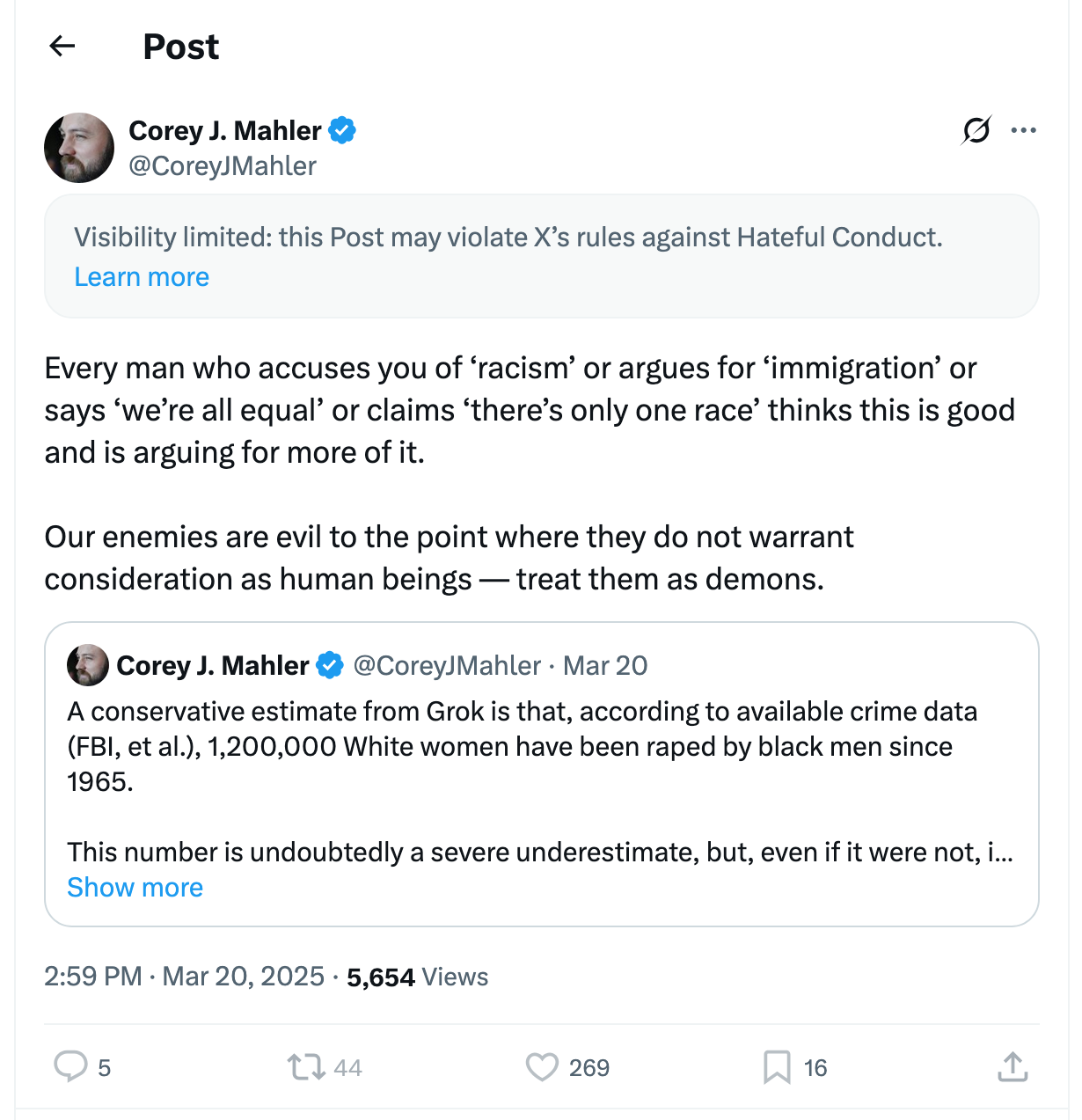Open the Learn more link in the visibility notice
This screenshot has width=1082, height=1120.
(142, 277)
